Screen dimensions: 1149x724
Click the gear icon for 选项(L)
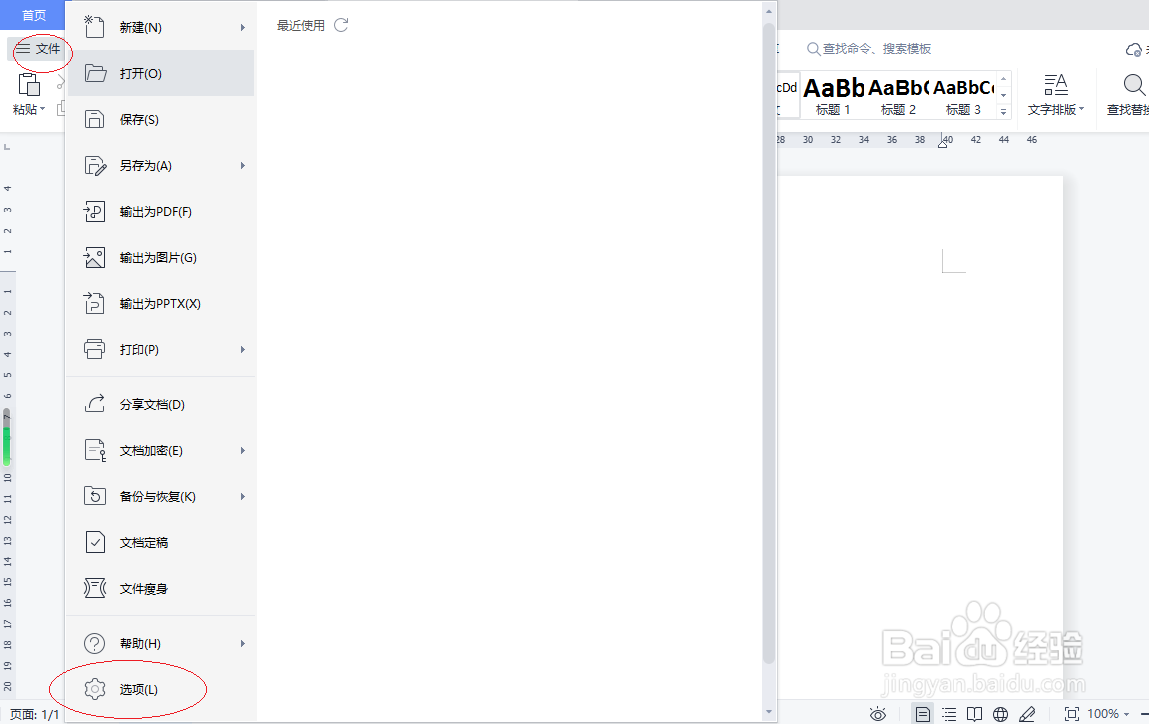95,689
